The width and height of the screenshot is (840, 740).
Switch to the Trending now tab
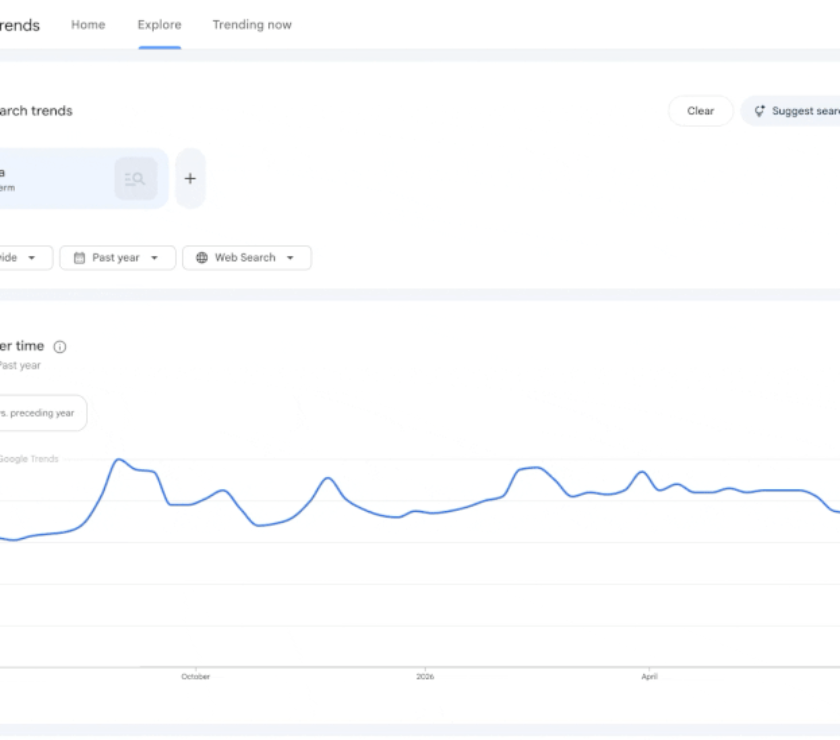(x=252, y=25)
